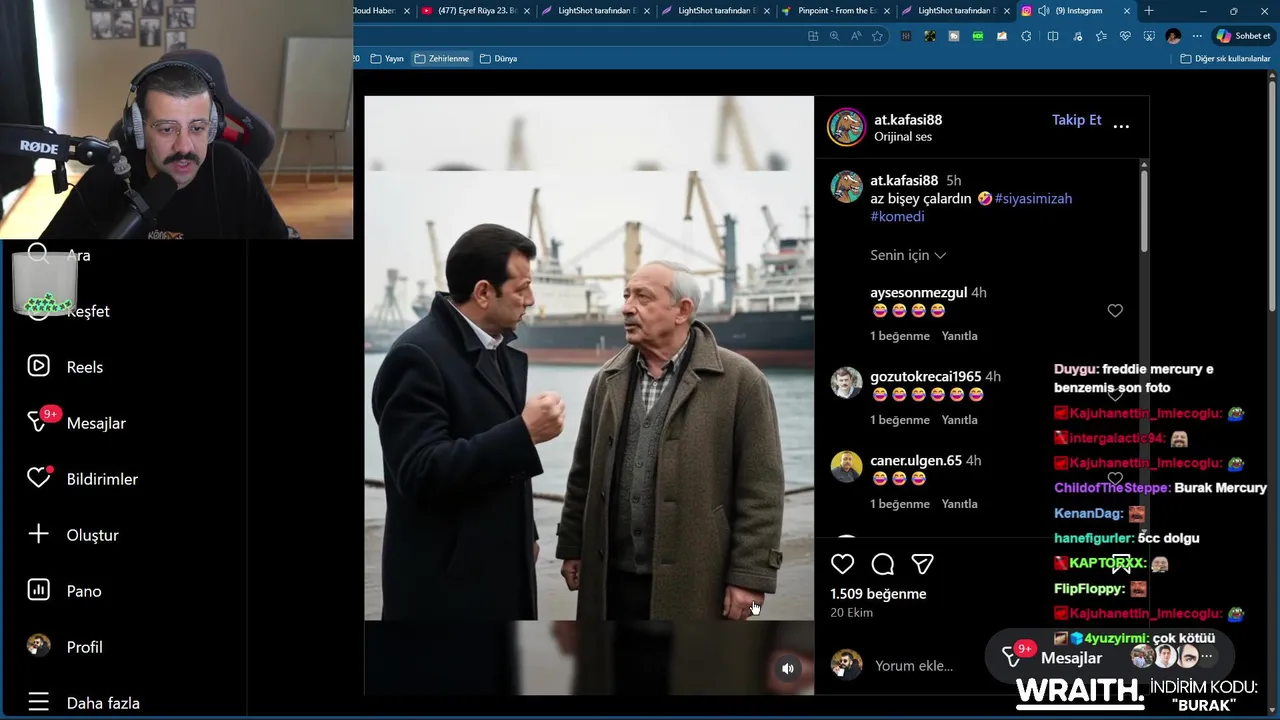1280x720 pixels.
Task: Expand the Senin için comment sort dropdown
Action: point(908,255)
